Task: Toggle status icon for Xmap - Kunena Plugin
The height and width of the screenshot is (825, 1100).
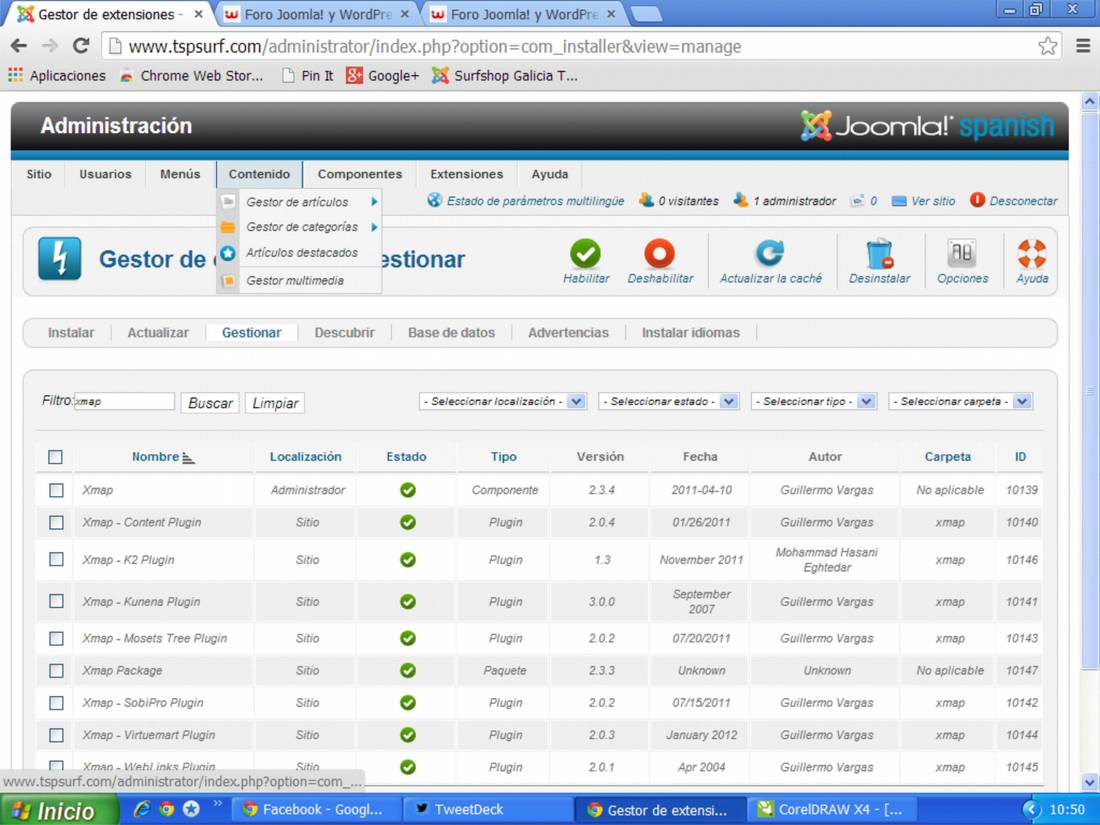Action: point(408,601)
